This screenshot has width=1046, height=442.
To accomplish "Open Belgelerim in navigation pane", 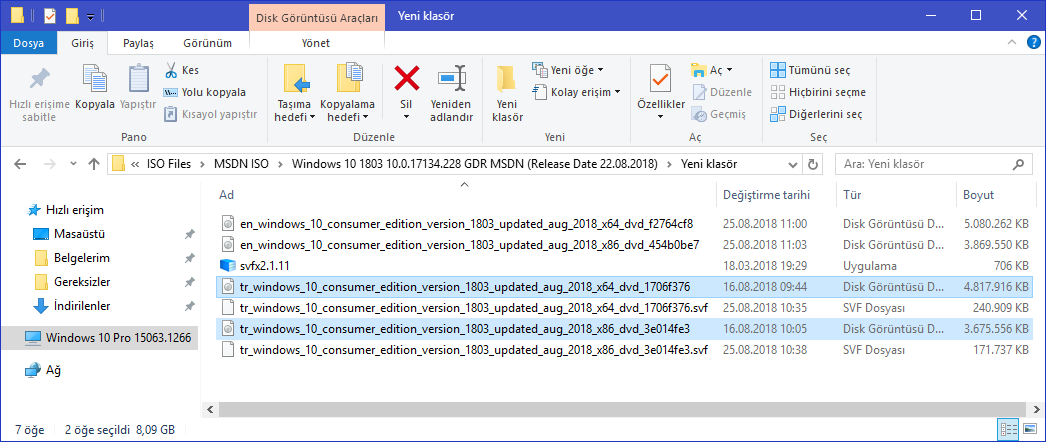I will 81,258.
